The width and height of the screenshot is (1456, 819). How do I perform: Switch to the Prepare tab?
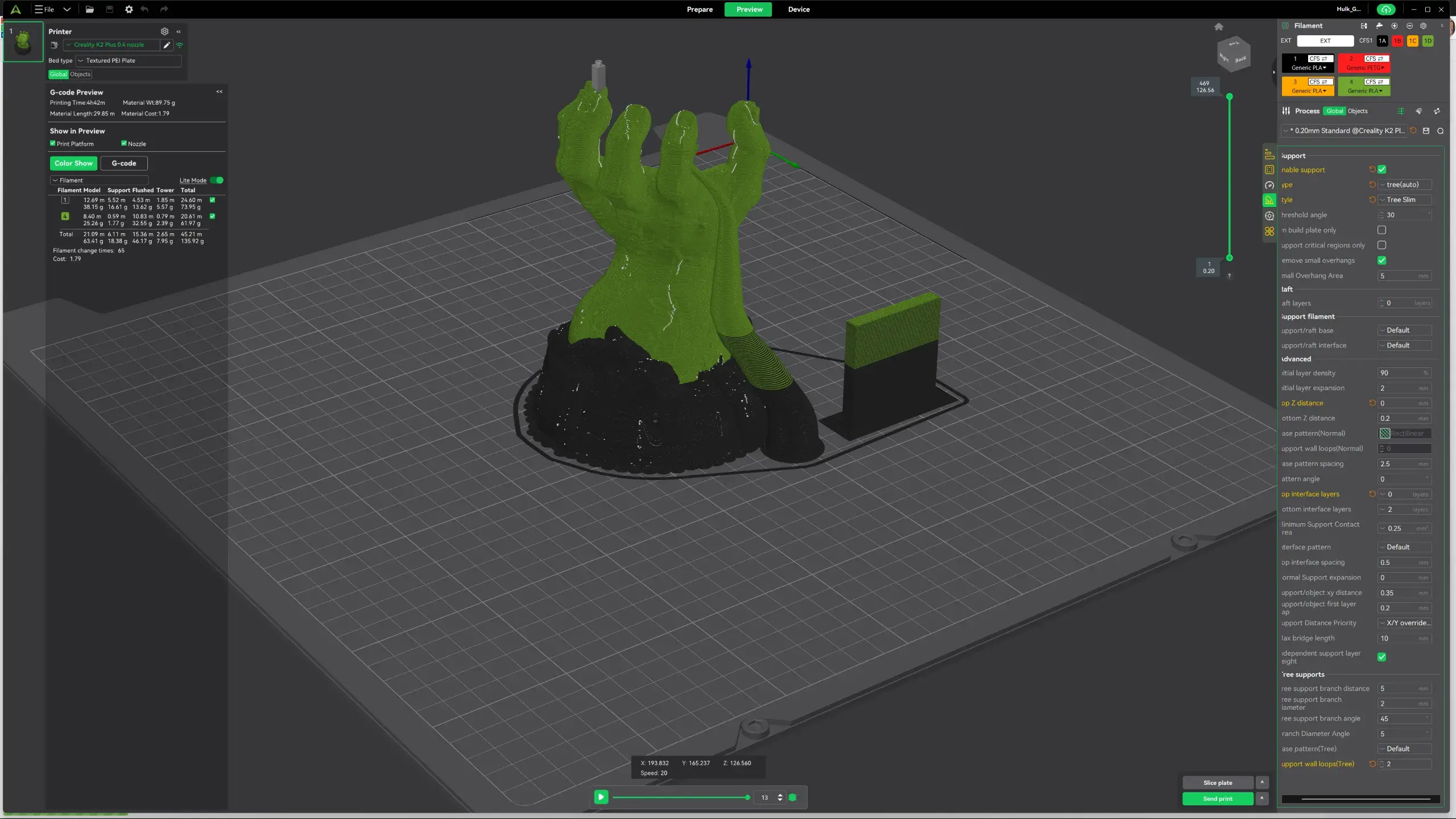700,9
